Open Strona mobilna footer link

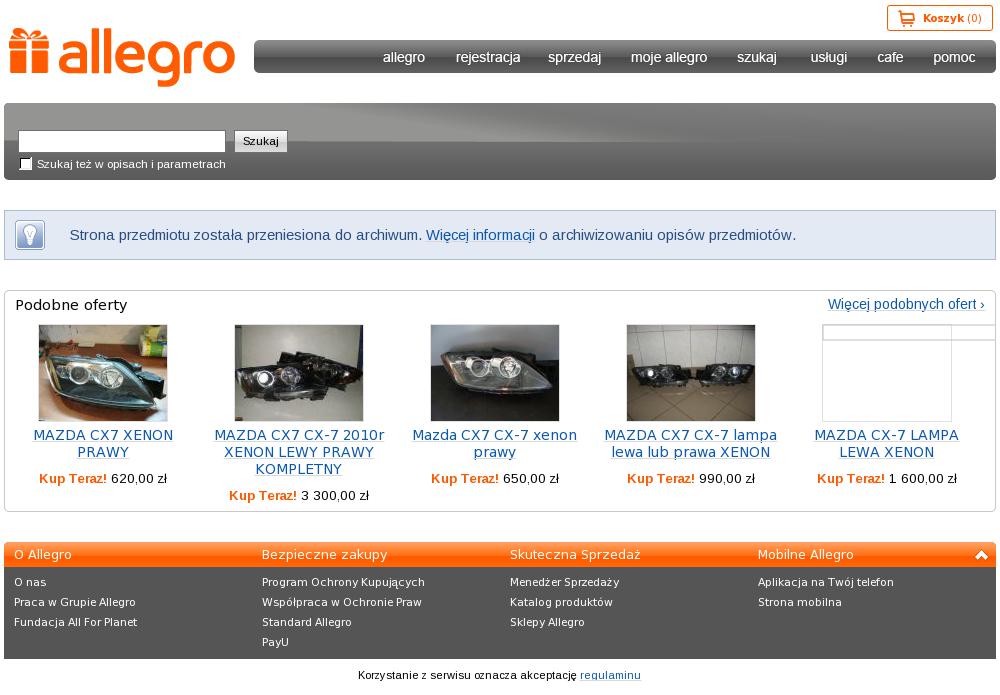coord(800,602)
